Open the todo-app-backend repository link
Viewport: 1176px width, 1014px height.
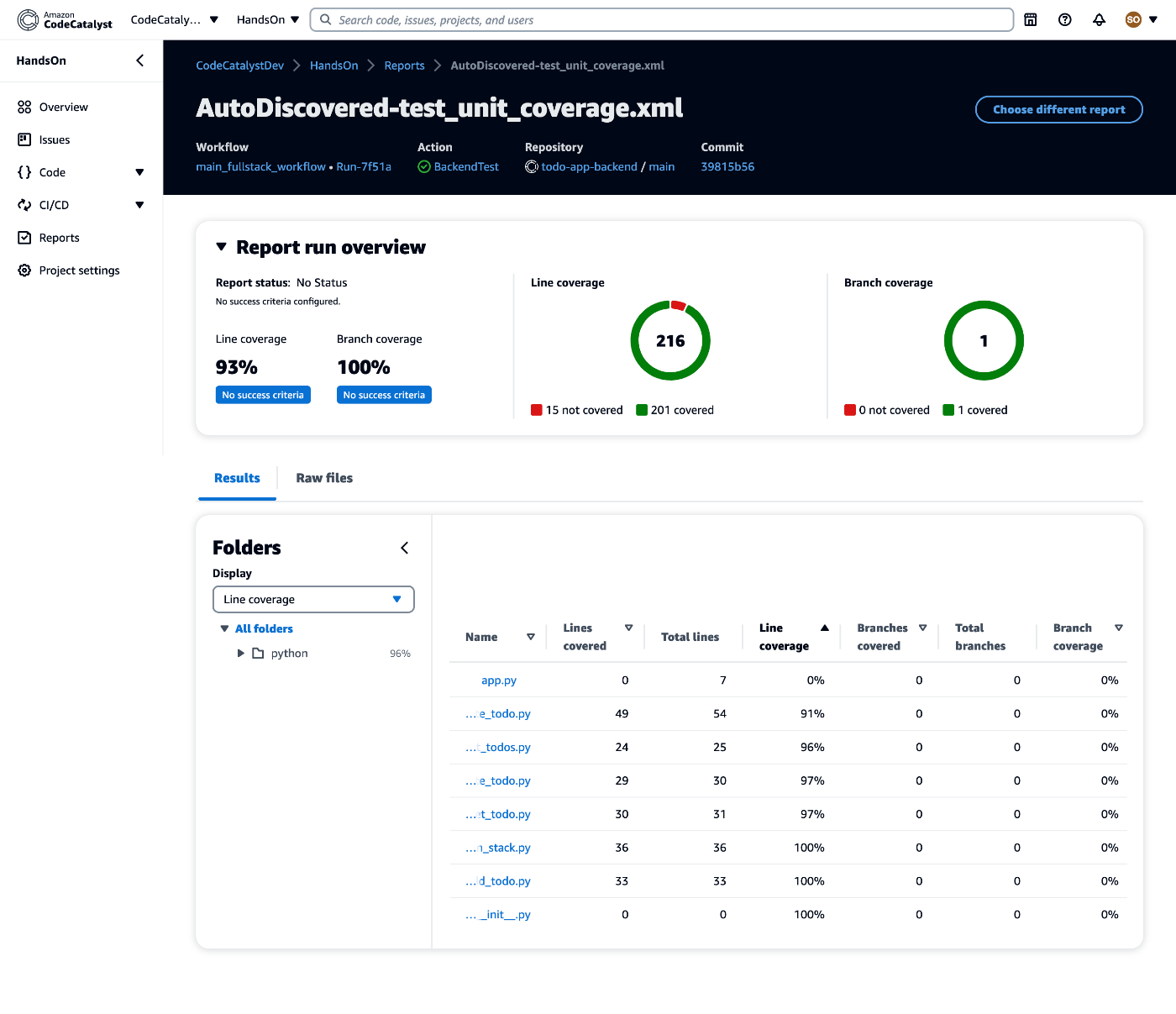pyautogui.click(x=589, y=167)
